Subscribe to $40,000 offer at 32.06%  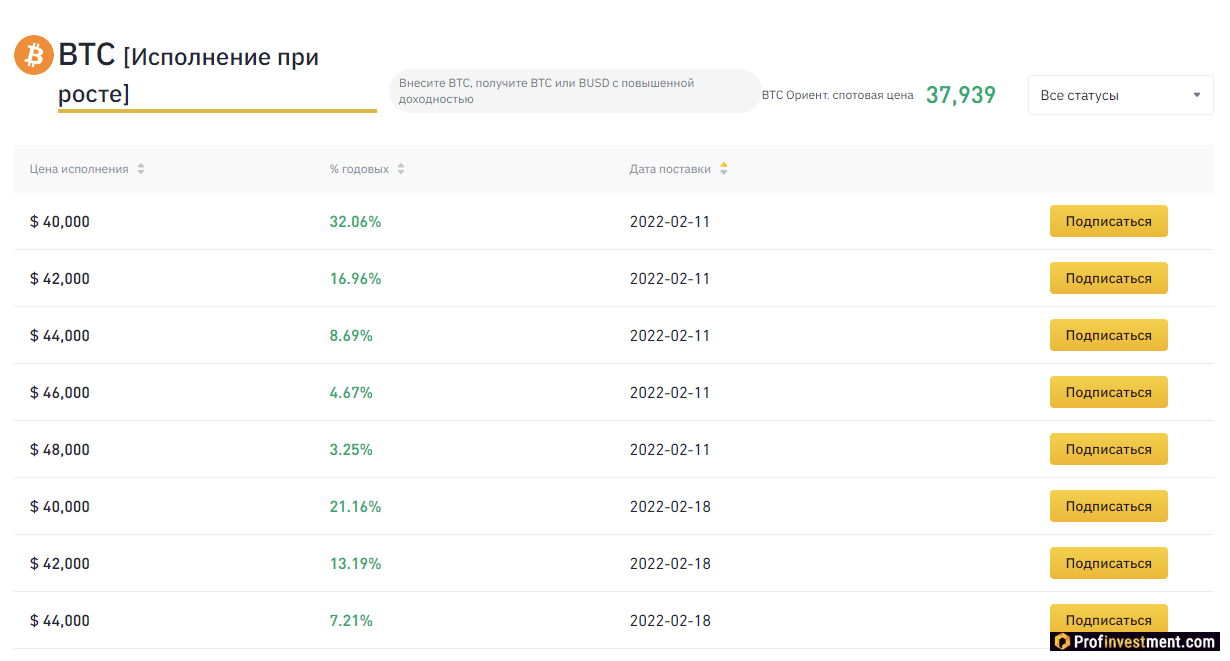[1108, 221]
